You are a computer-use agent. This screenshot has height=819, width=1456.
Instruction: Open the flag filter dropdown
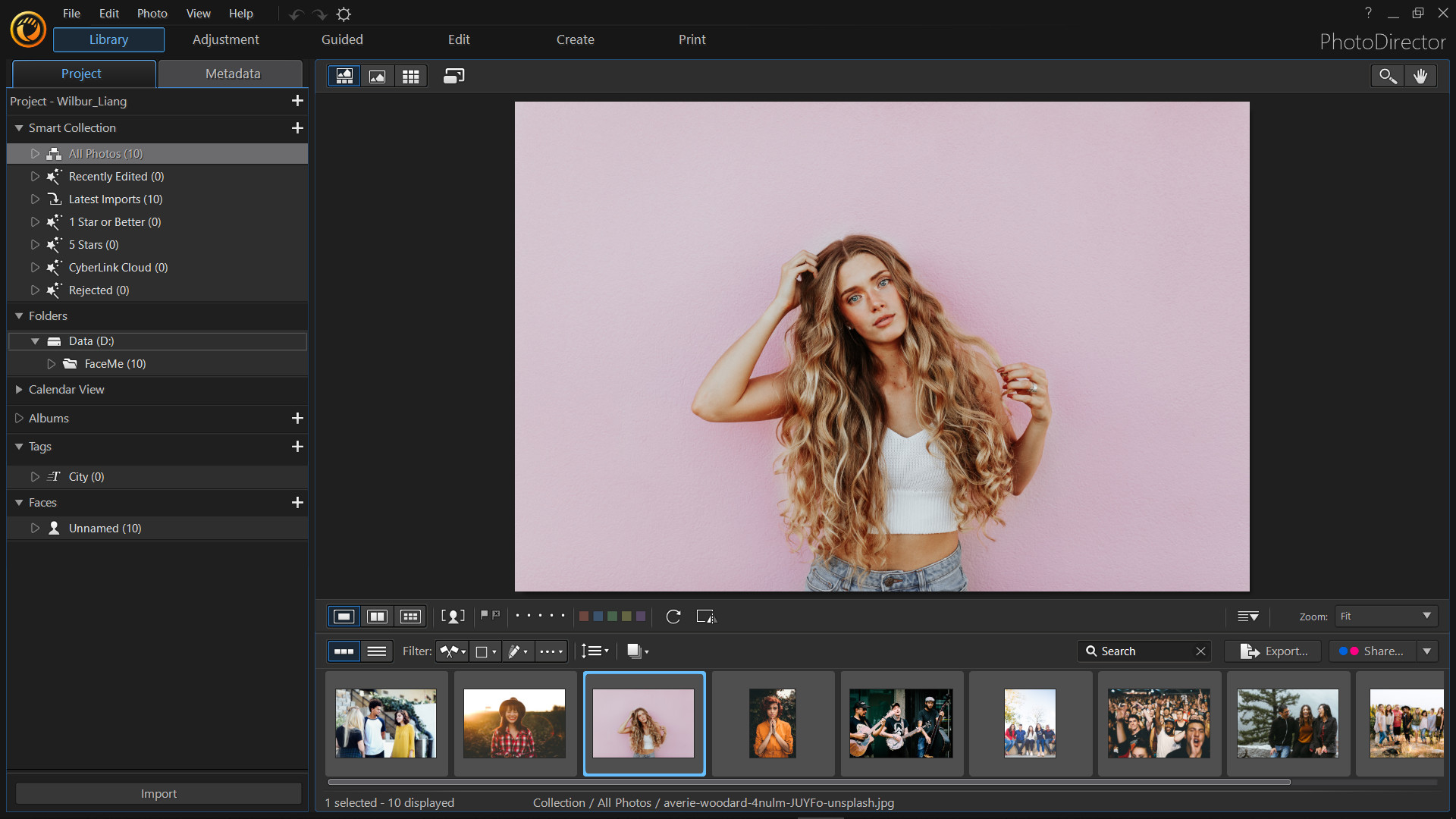[x=452, y=651]
